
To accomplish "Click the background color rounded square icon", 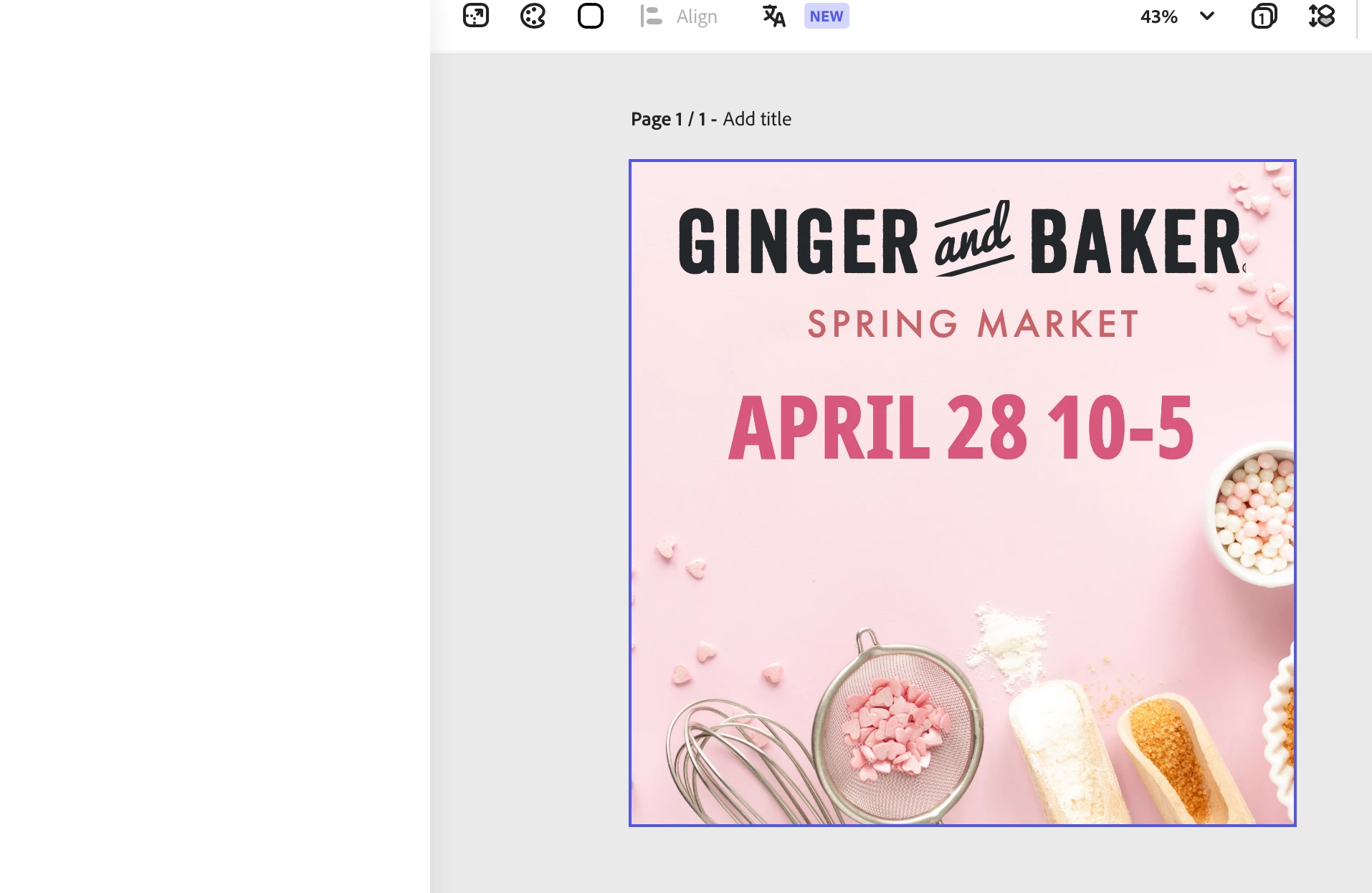I will click(x=591, y=16).
